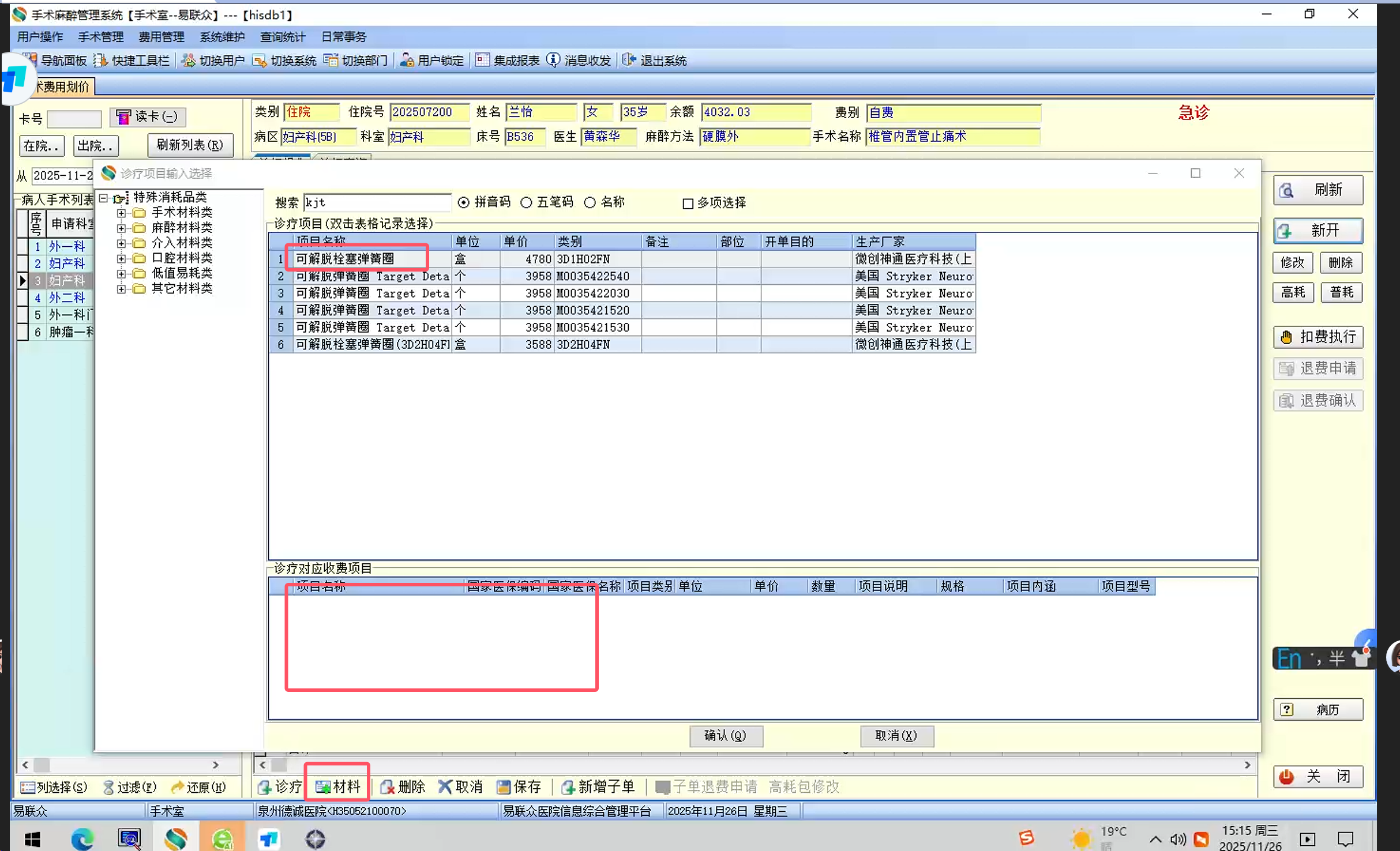Expand the 手术材料类 tree node
Screen dimensions: 1400x851
tap(121, 213)
